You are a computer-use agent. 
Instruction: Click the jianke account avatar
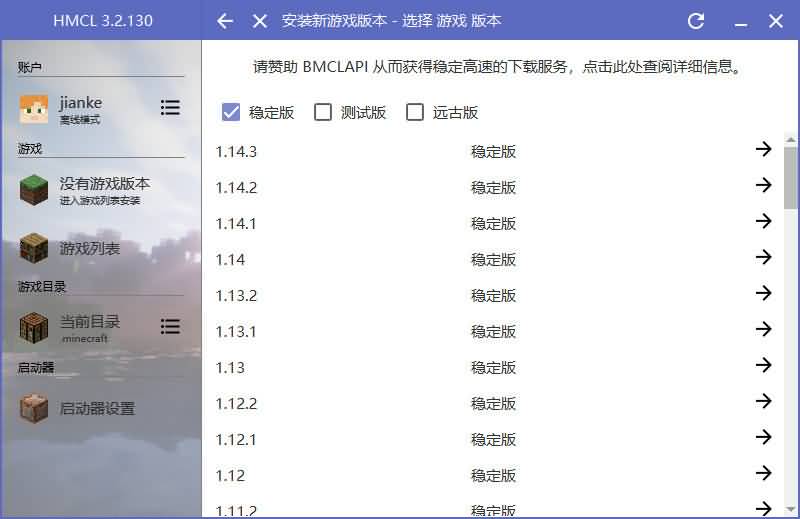point(34,109)
